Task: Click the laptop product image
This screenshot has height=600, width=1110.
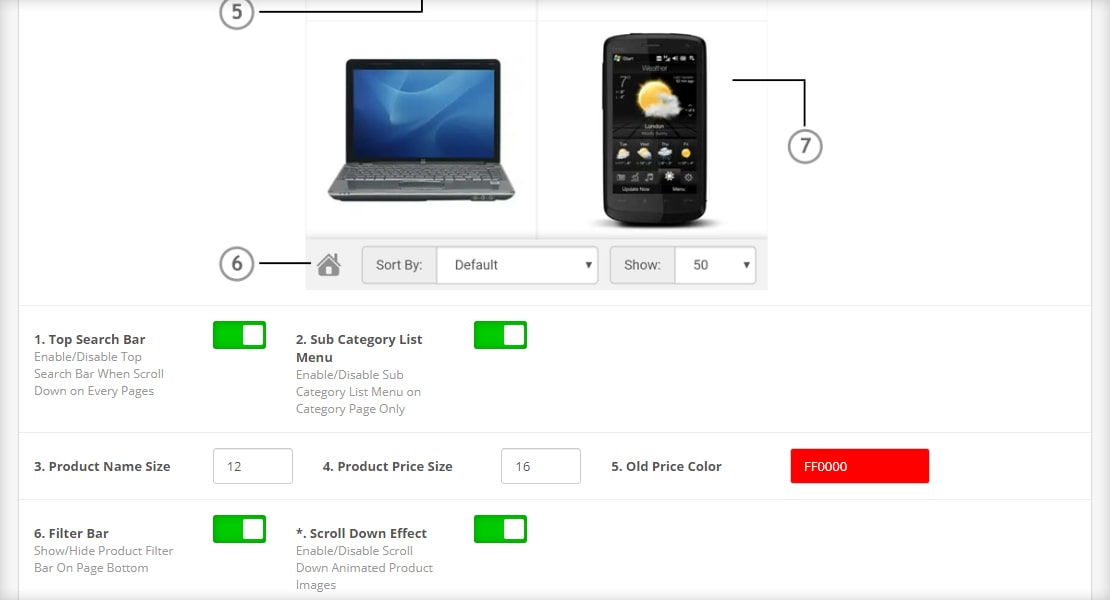Action: tap(421, 130)
